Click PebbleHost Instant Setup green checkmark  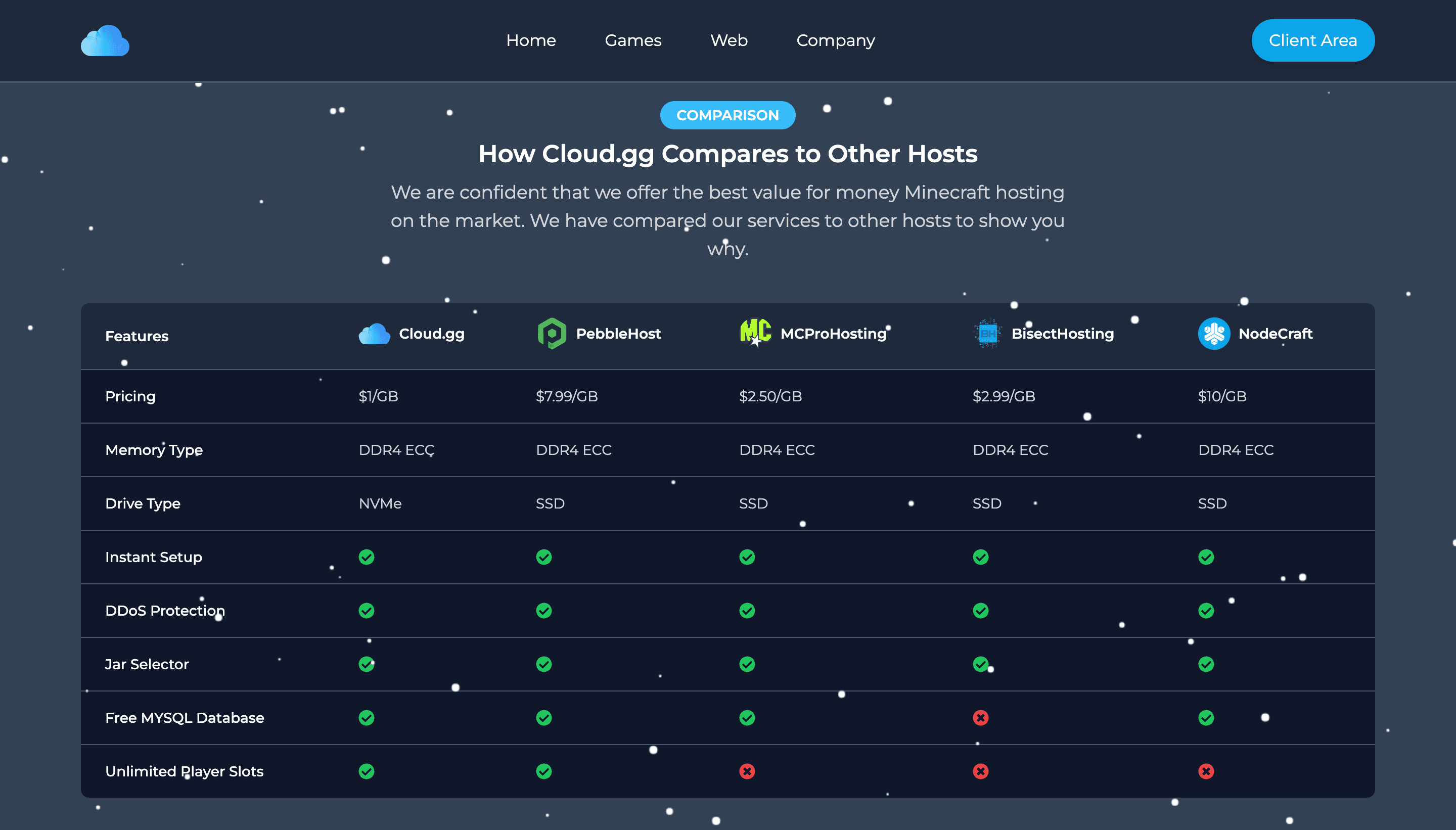point(544,557)
